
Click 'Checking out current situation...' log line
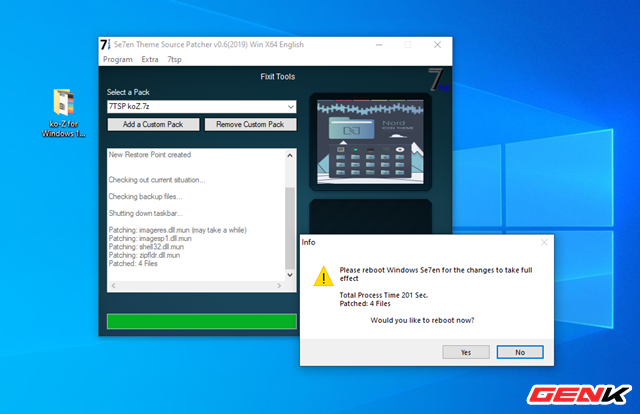(157, 180)
